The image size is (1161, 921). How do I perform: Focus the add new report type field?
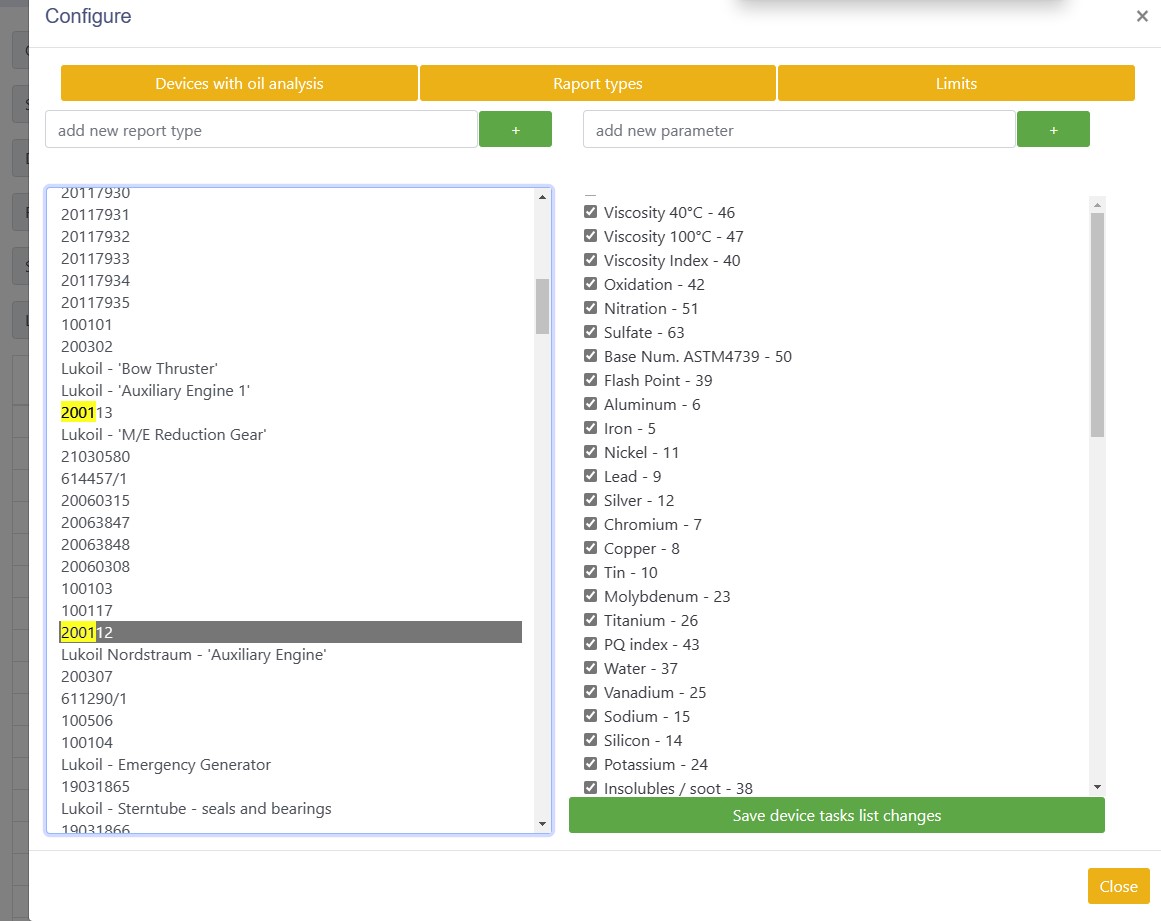261,130
